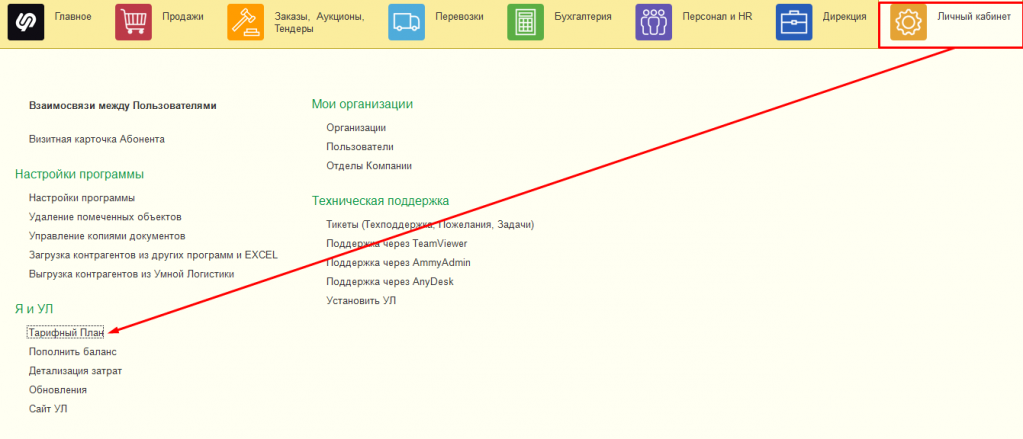Open Взаимосвязи между Пользователями
Image resolution: width=1023 pixels, height=439 pixels.
[x=123, y=105]
